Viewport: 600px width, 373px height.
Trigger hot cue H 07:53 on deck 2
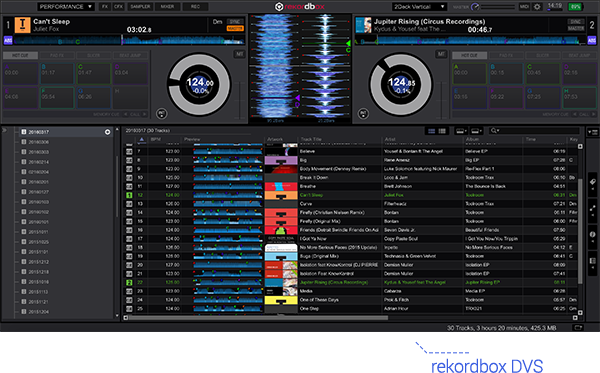[580, 98]
